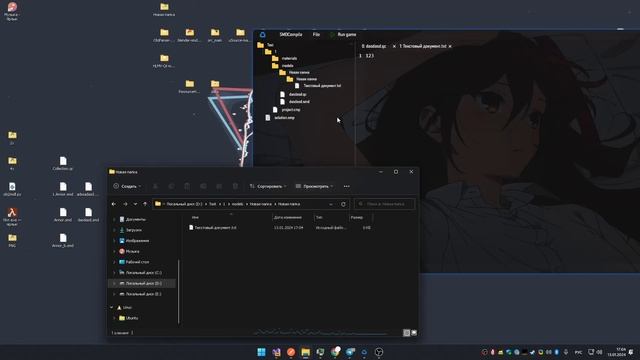Screen dimensions: 640x360
Task: Expand Локальный диск (E:) in sidebar
Action: [x=114, y=294]
